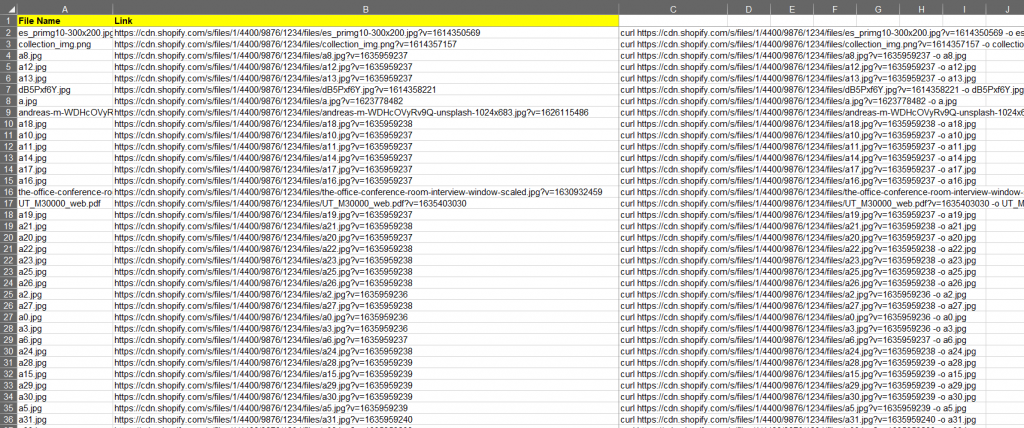This screenshot has width=1024, height=428.
Task: Select the a8.jpg file name cell
Action: point(65,56)
